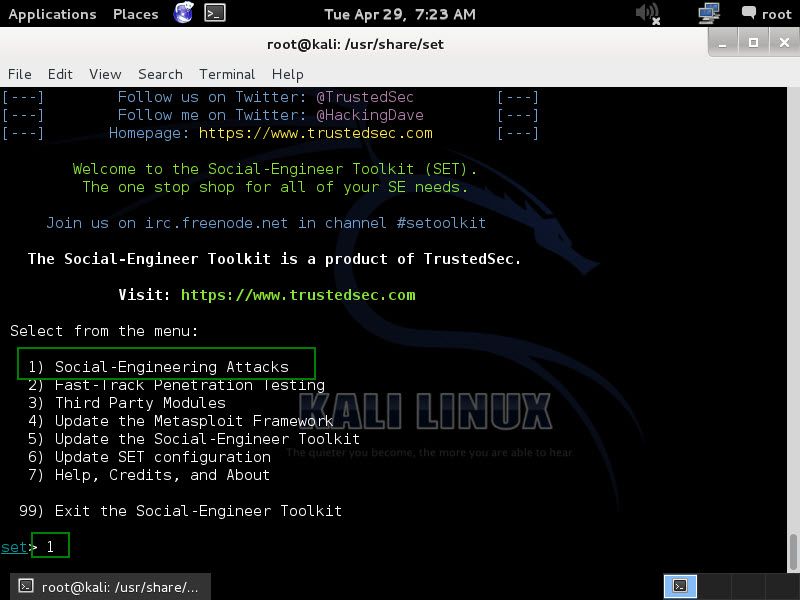Open the muted volume icon
Screen dimensions: 800x600
coord(648,13)
